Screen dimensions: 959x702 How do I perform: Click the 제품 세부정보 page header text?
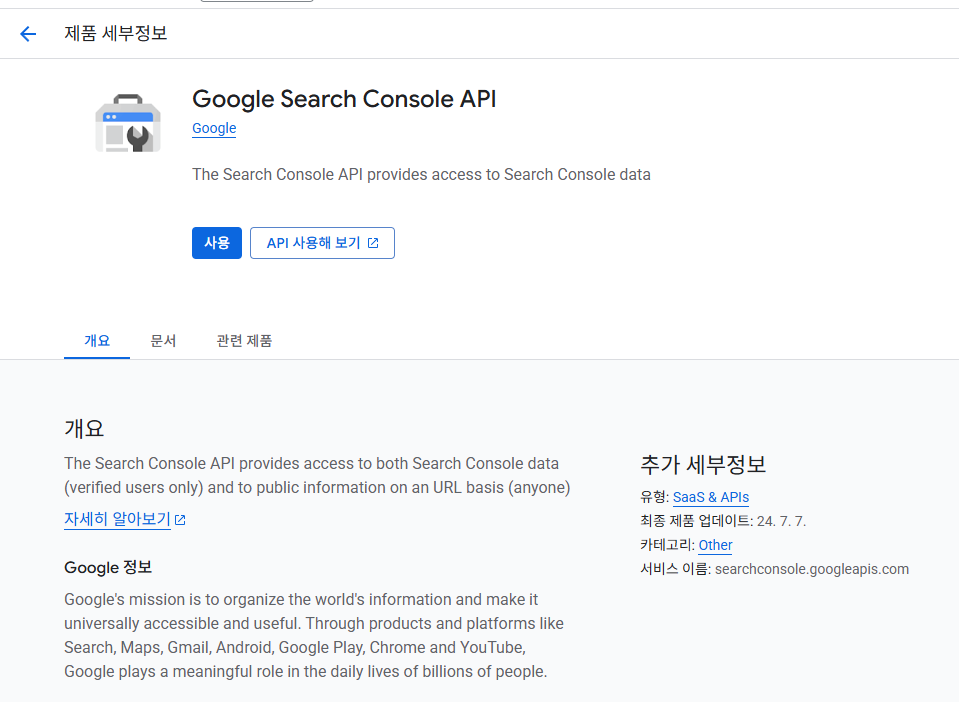click(116, 33)
